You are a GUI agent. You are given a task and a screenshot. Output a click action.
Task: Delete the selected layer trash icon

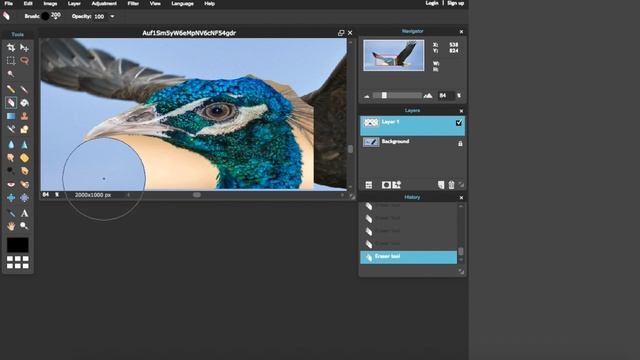point(451,185)
